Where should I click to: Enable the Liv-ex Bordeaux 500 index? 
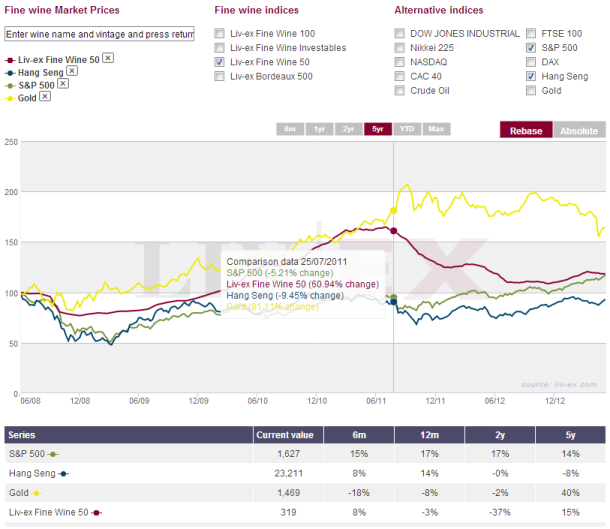pyautogui.click(x=219, y=76)
